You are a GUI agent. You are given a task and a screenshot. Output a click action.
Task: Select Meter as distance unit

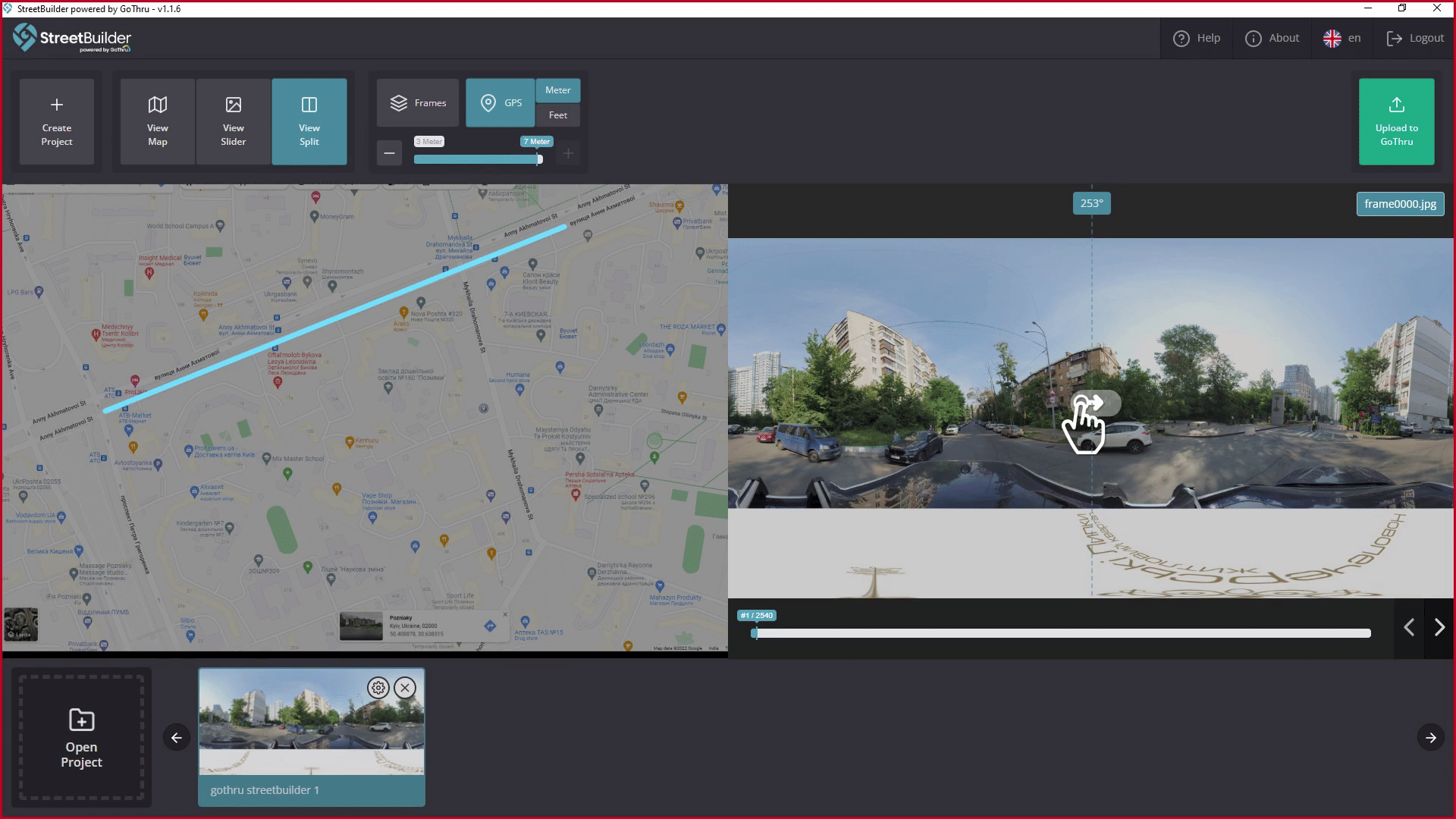[558, 90]
